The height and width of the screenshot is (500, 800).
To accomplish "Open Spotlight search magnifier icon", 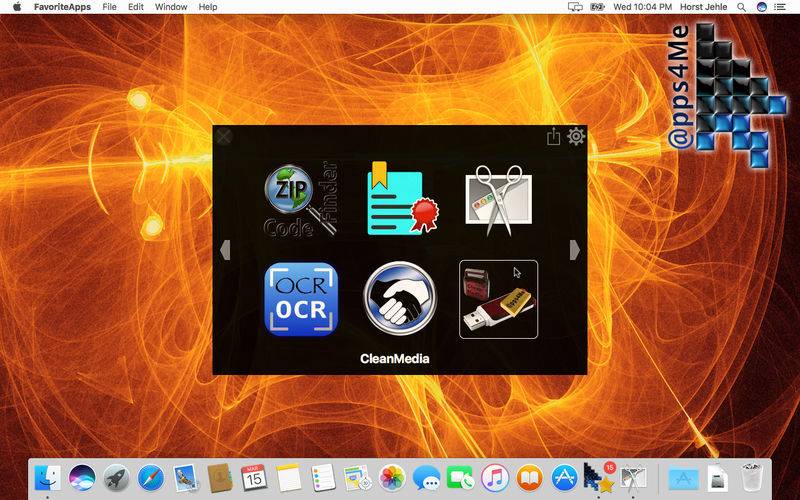I will pyautogui.click(x=741, y=7).
